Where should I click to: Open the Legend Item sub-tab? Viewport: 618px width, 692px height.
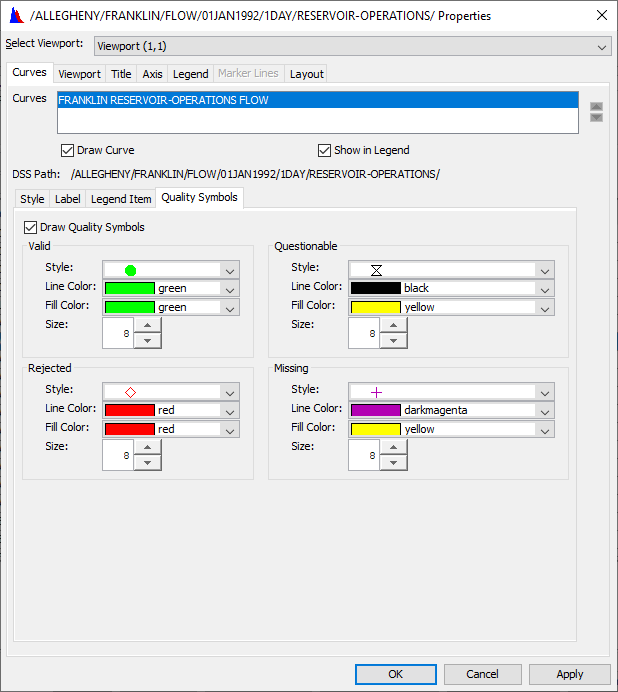click(121, 199)
